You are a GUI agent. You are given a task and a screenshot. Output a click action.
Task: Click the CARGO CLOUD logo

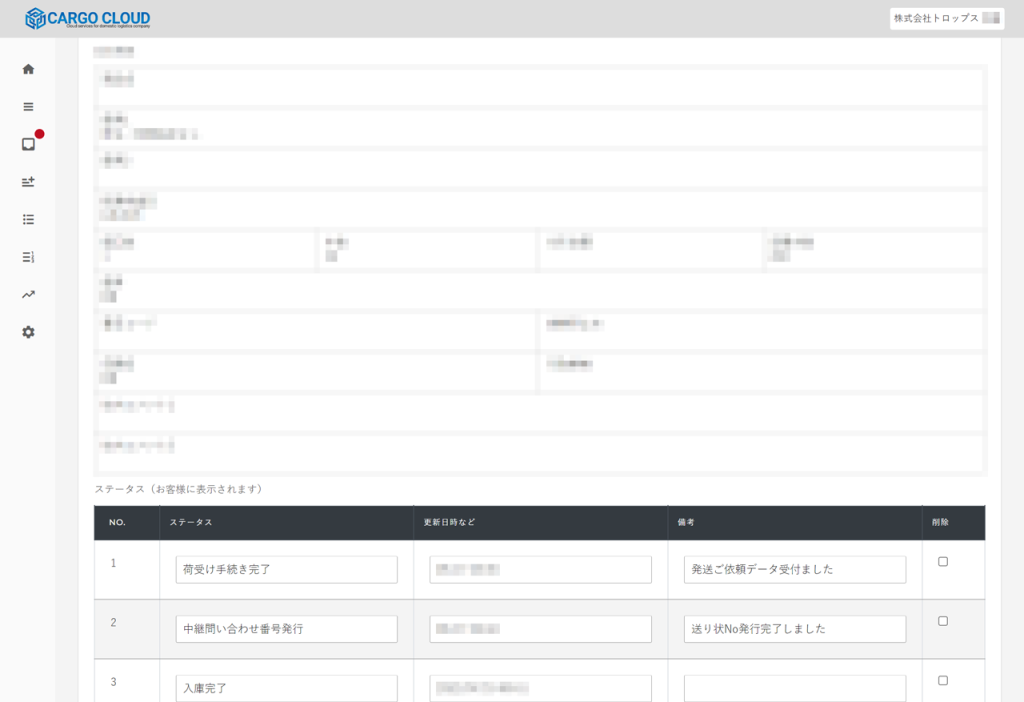click(88, 18)
